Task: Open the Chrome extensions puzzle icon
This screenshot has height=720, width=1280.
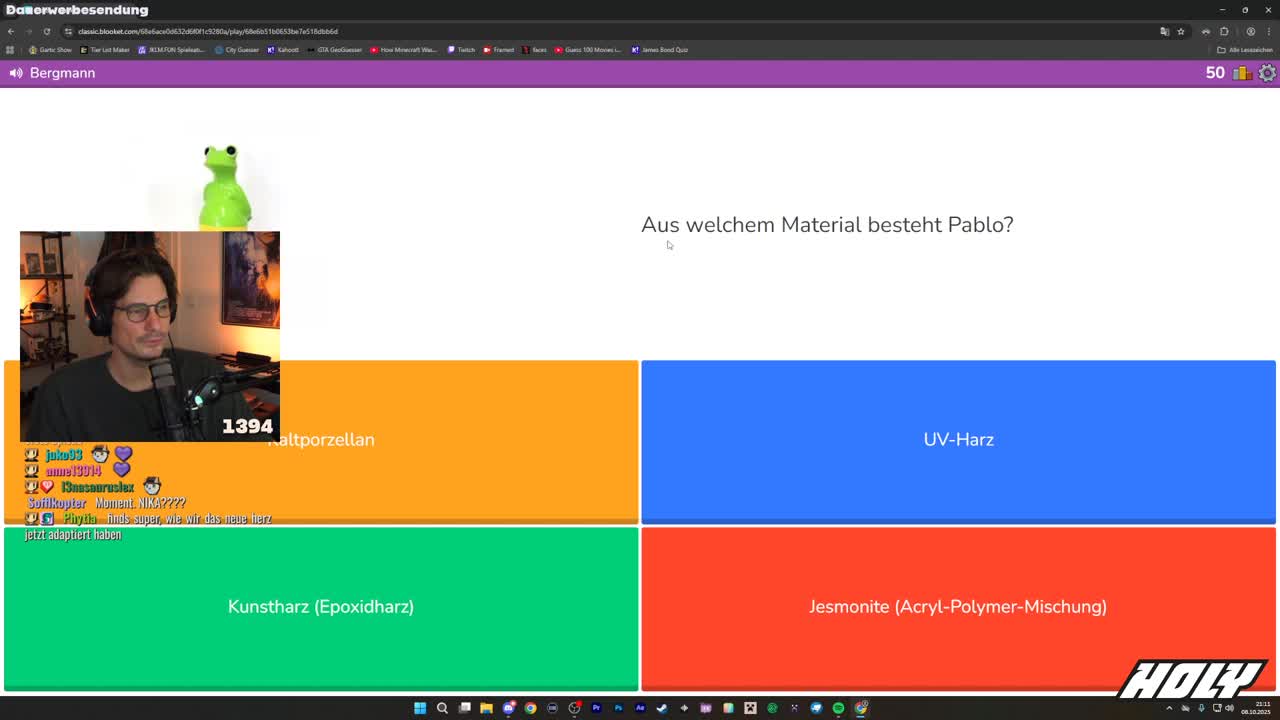Action: click(x=1223, y=31)
